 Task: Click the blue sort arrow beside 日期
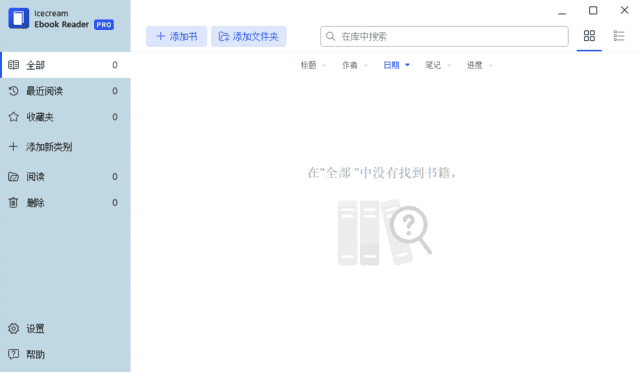click(x=407, y=65)
